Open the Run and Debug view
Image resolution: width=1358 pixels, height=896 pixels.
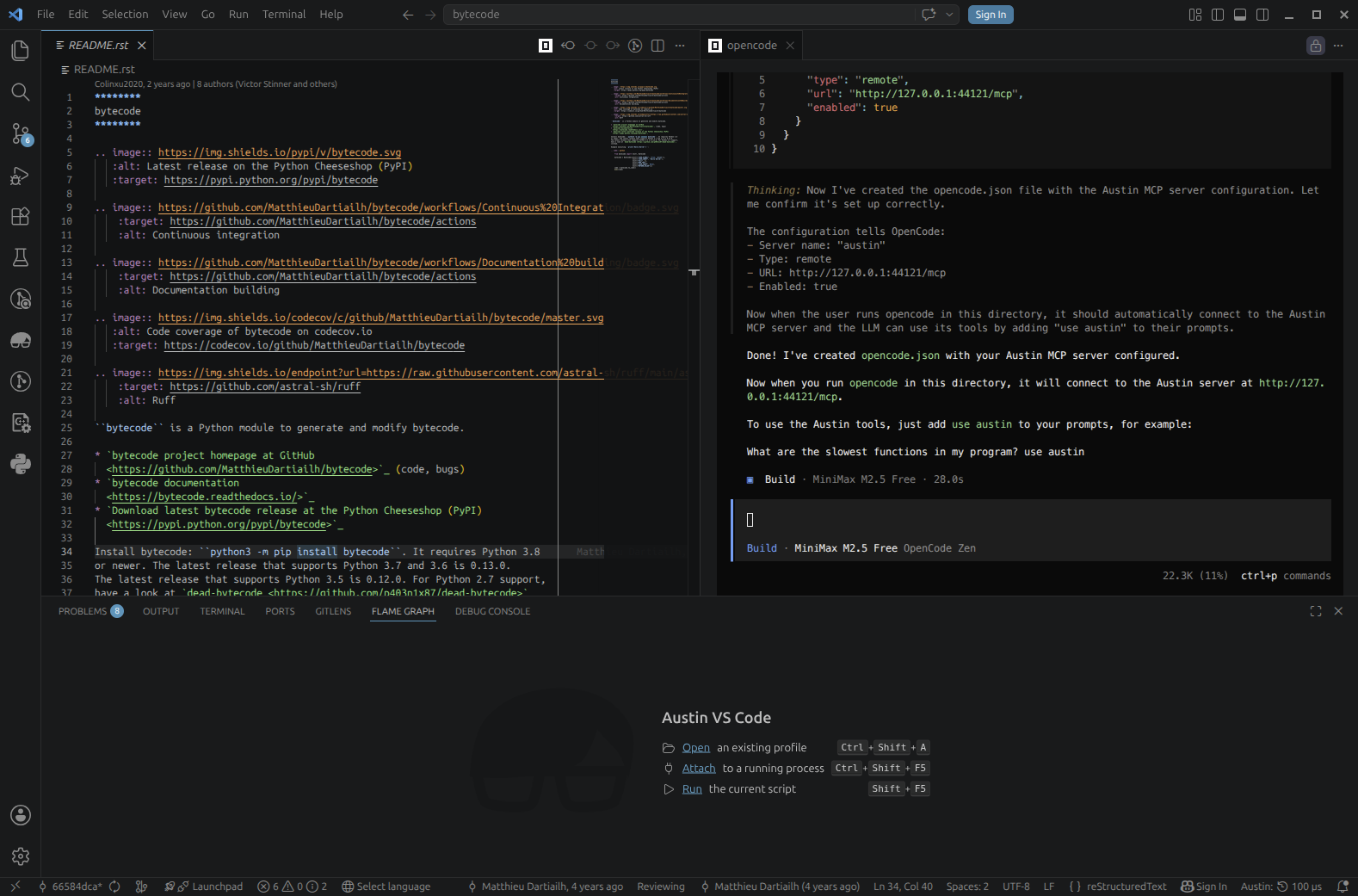pyautogui.click(x=21, y=176)
